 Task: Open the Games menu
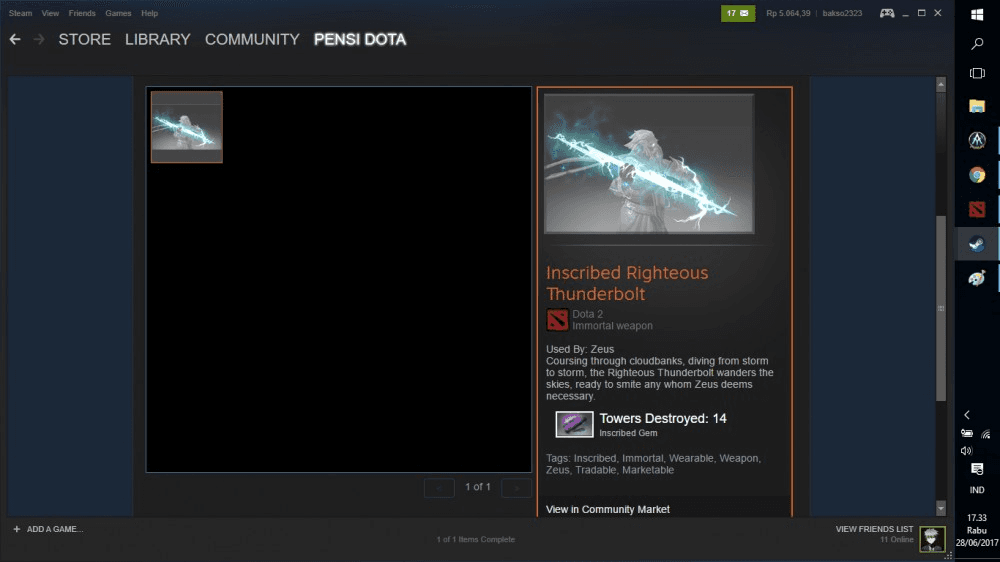118,13
